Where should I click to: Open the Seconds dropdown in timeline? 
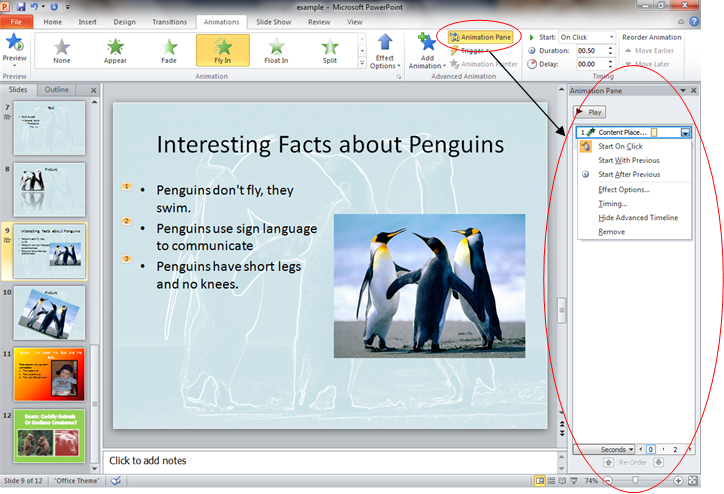(614, 450)
